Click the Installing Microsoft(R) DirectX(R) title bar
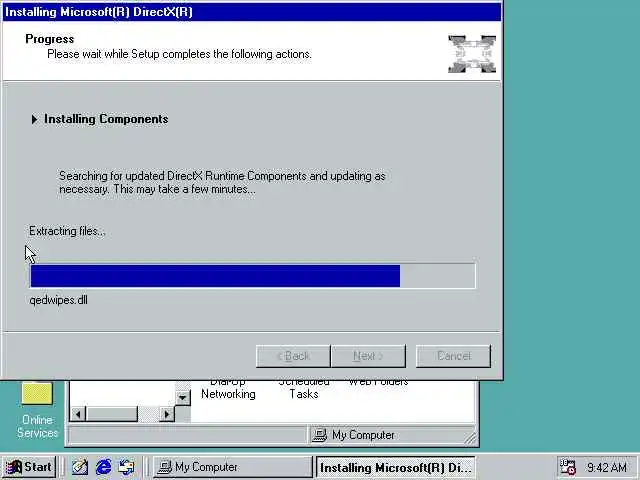Image resolution: width=640 pixels, height=480 pixels. pos(252,12)
